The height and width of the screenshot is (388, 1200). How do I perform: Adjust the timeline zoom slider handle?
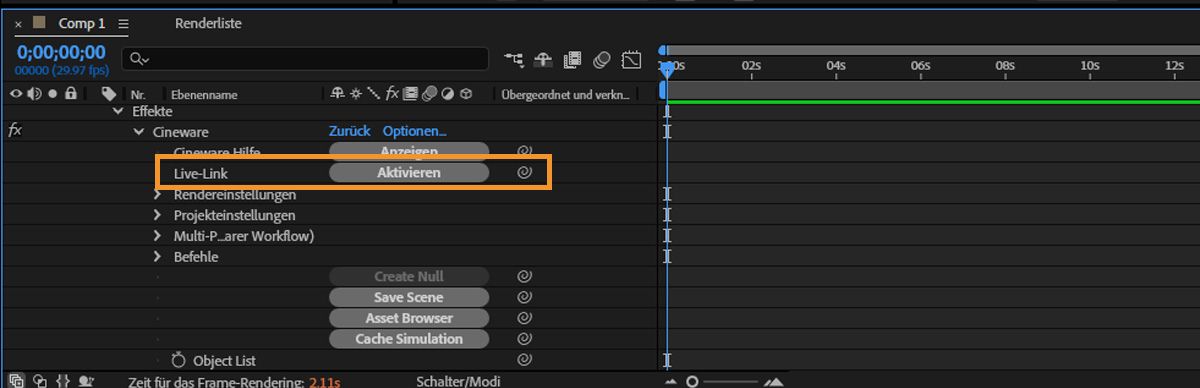[692, 381]
